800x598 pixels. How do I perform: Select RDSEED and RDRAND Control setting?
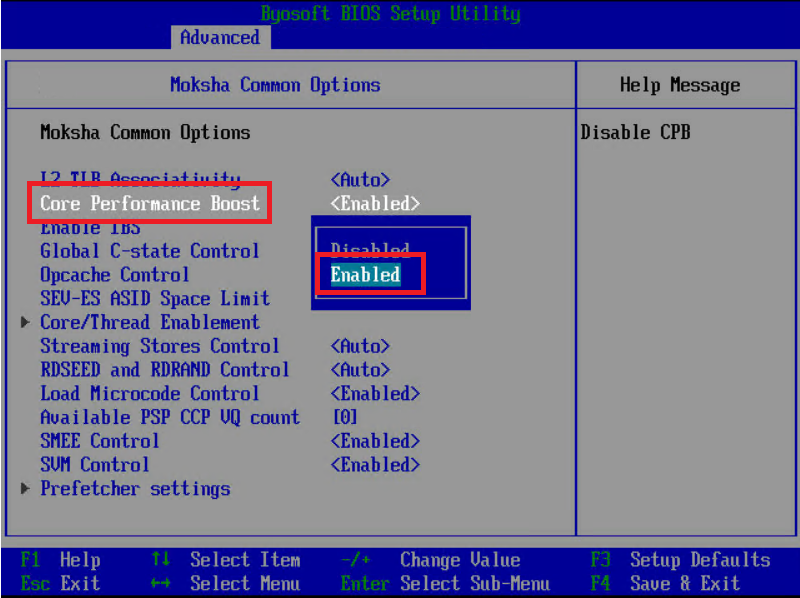pyautogui.click(x=165, y=369)
